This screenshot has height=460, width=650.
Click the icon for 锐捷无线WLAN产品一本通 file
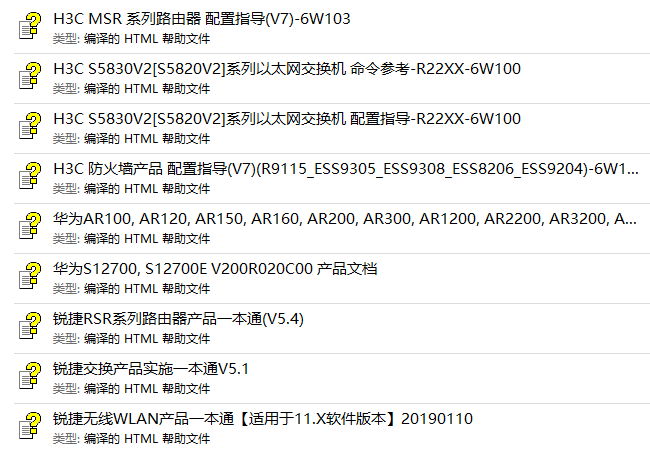point(30,426)
